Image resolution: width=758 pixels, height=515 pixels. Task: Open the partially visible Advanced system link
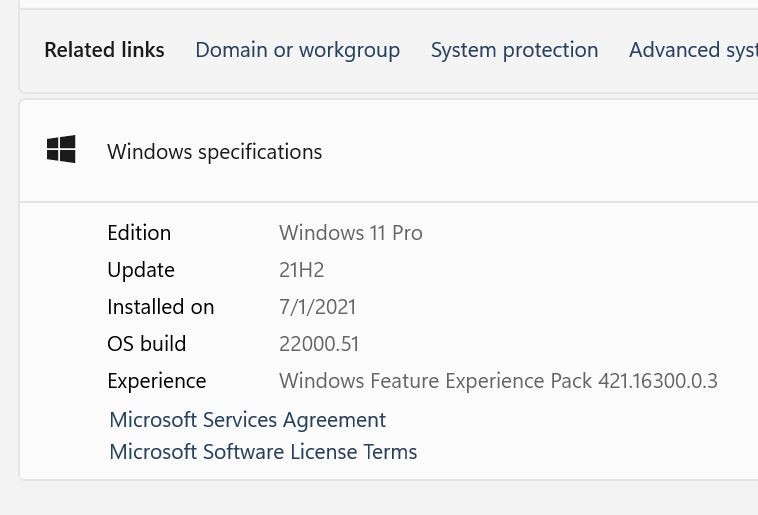click(x=693, y=50)
